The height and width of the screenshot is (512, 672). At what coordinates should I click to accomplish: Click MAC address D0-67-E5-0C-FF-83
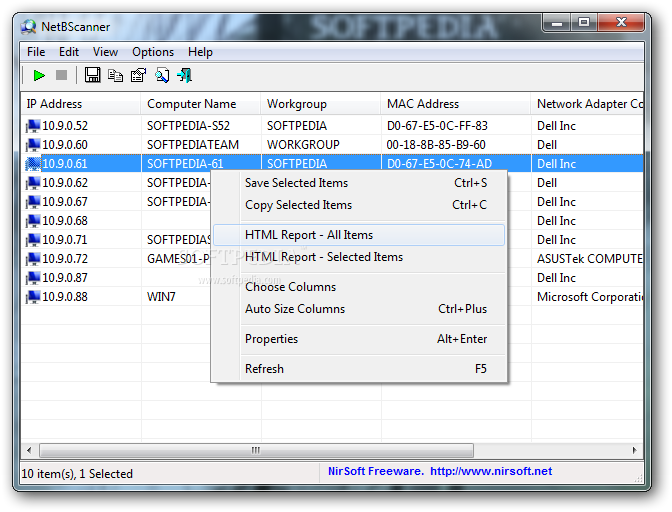[437, 126]
